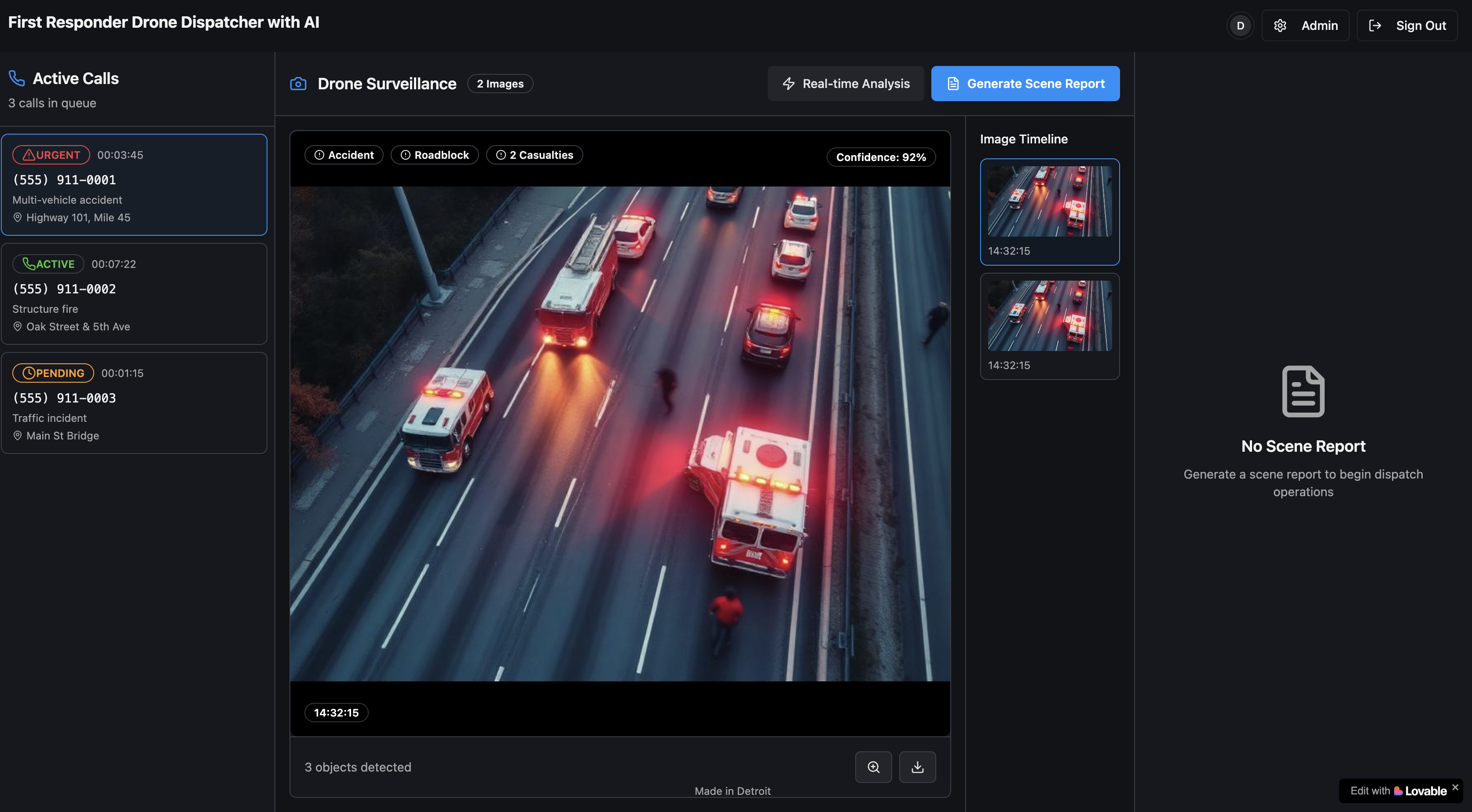Close the Edit with Lovable badge
Viewport: 1472px width, 812px height.
click(x=1455, y=787)
